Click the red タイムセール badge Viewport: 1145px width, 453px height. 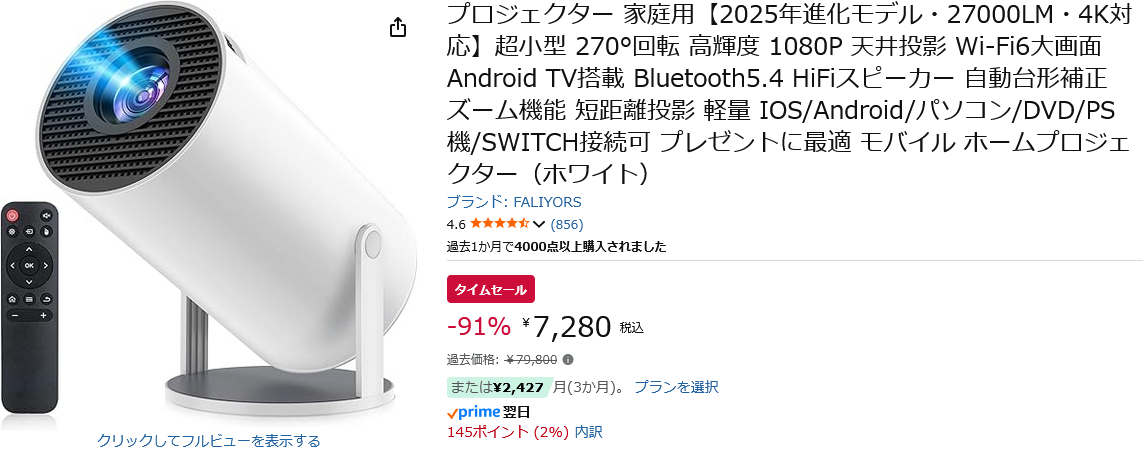pyautogui.click(x=491, y=289)
